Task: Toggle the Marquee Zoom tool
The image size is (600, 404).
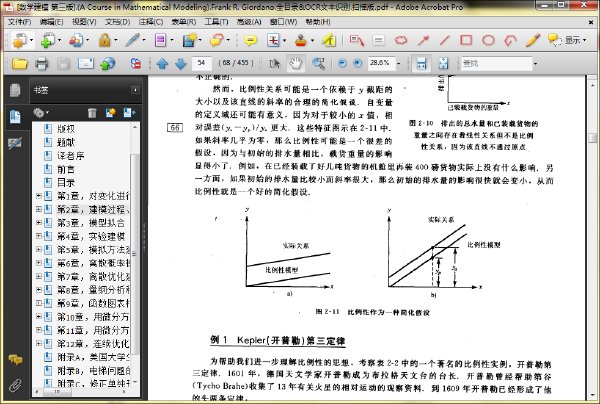Action: [318, 63]
